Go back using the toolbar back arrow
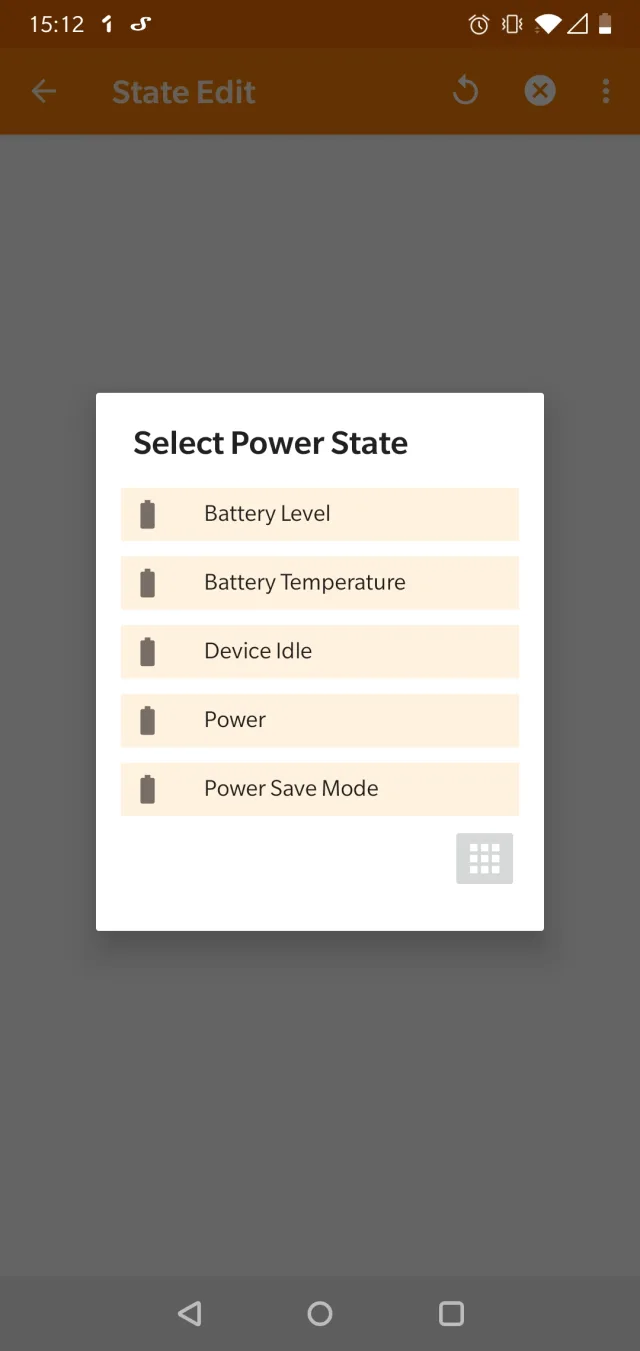 (x=44, y=91)
